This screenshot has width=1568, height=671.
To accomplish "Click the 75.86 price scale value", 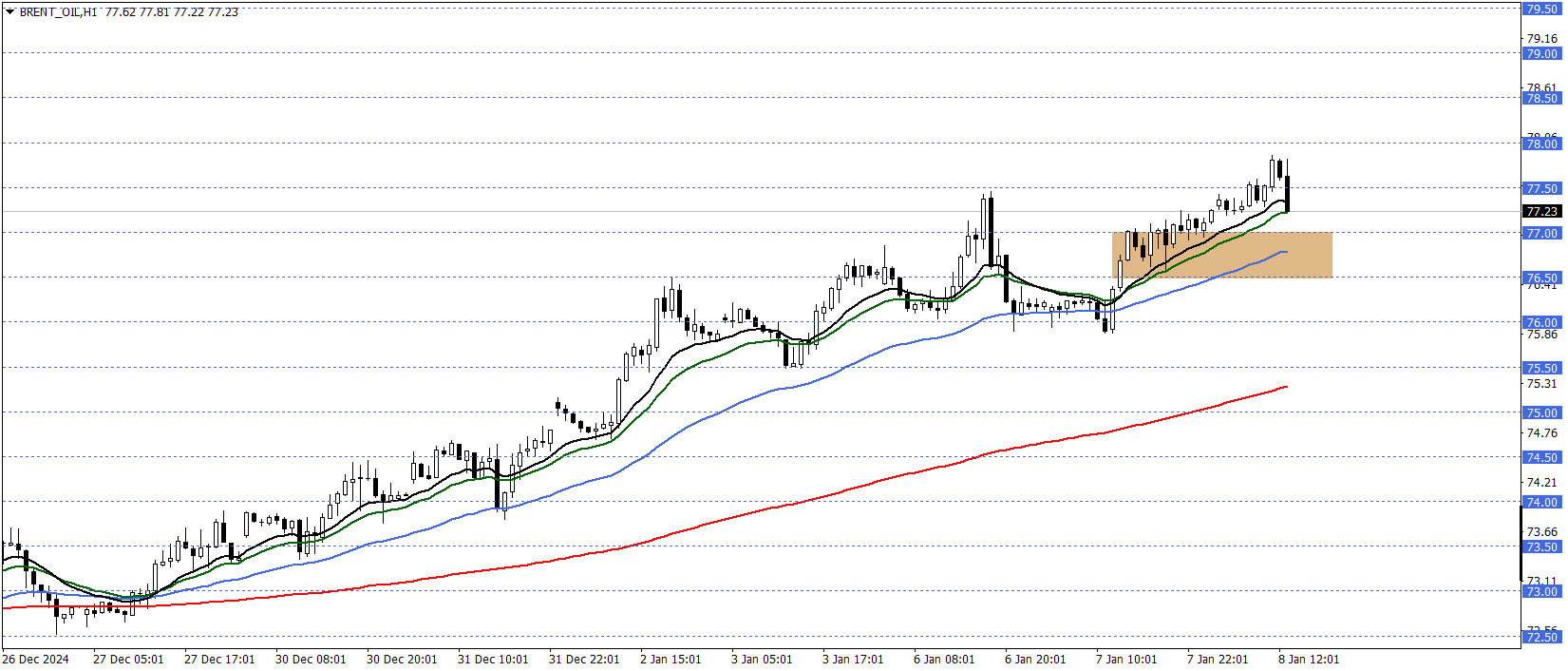I will 1541,335.
